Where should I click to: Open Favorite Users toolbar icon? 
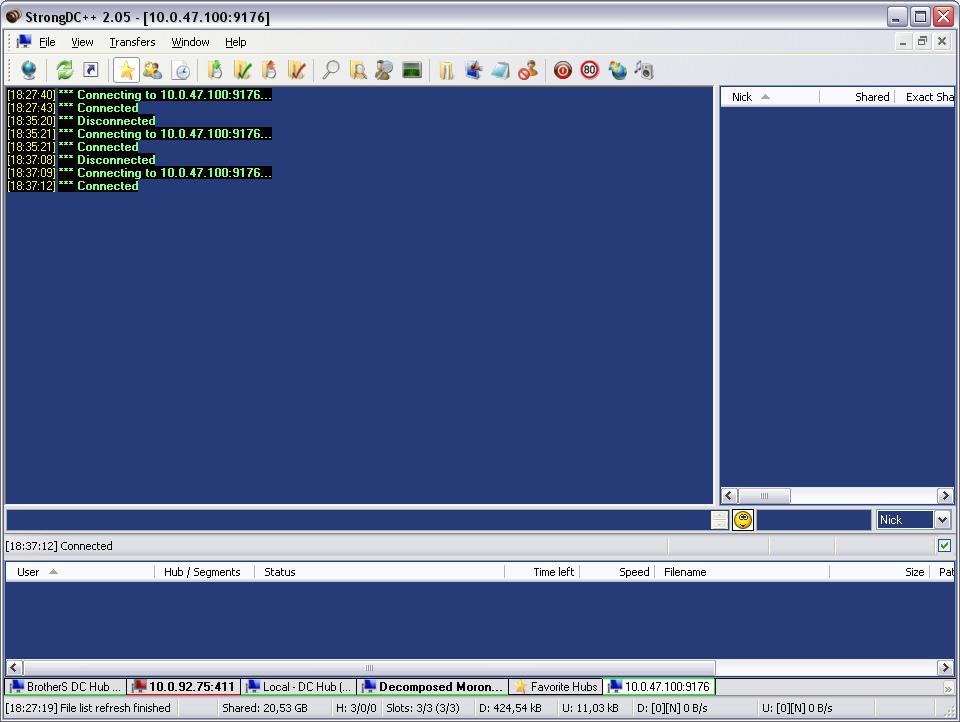click(x=152, y=70)
